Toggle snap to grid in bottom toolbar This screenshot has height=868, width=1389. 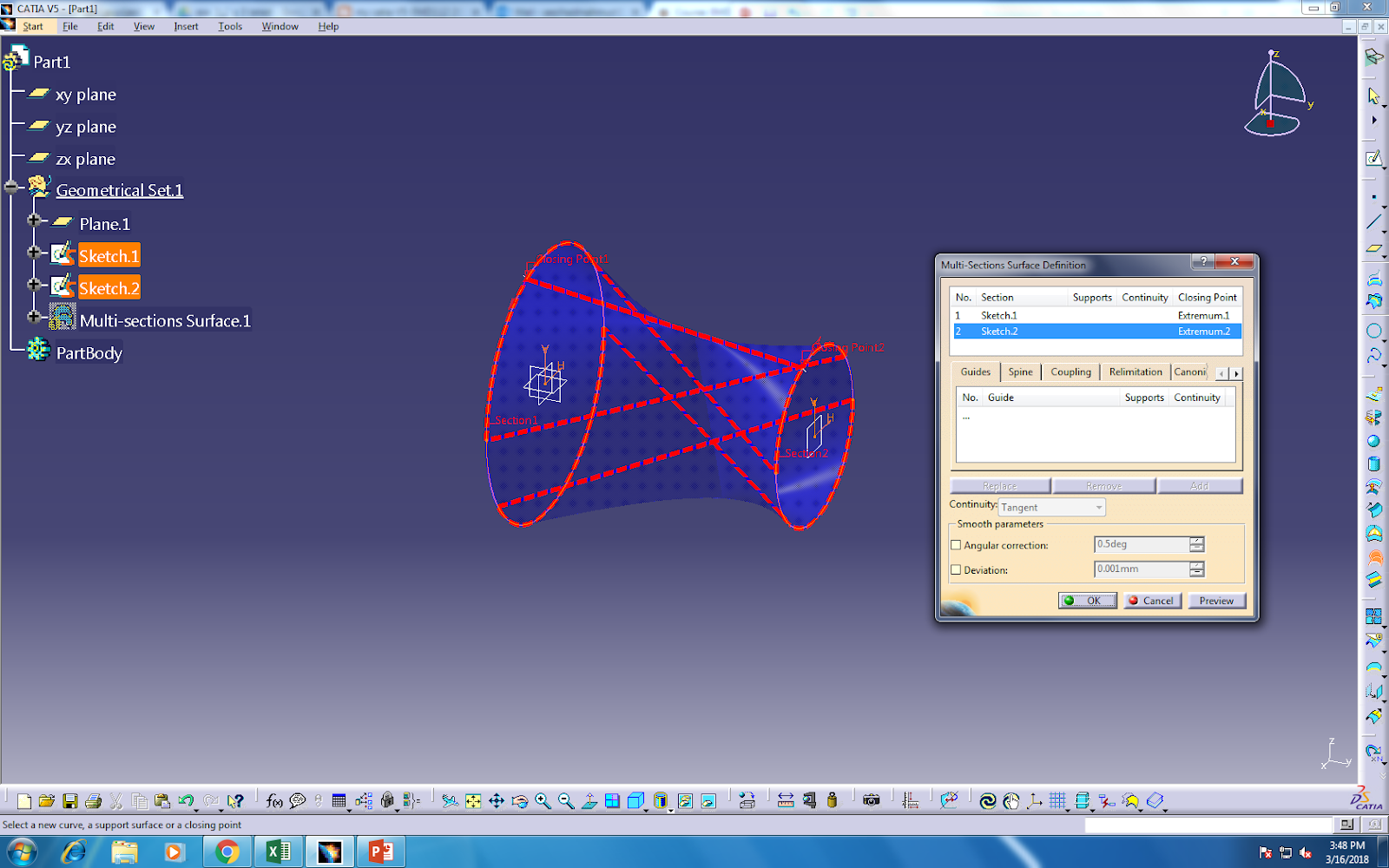(x=1057, y=799)
